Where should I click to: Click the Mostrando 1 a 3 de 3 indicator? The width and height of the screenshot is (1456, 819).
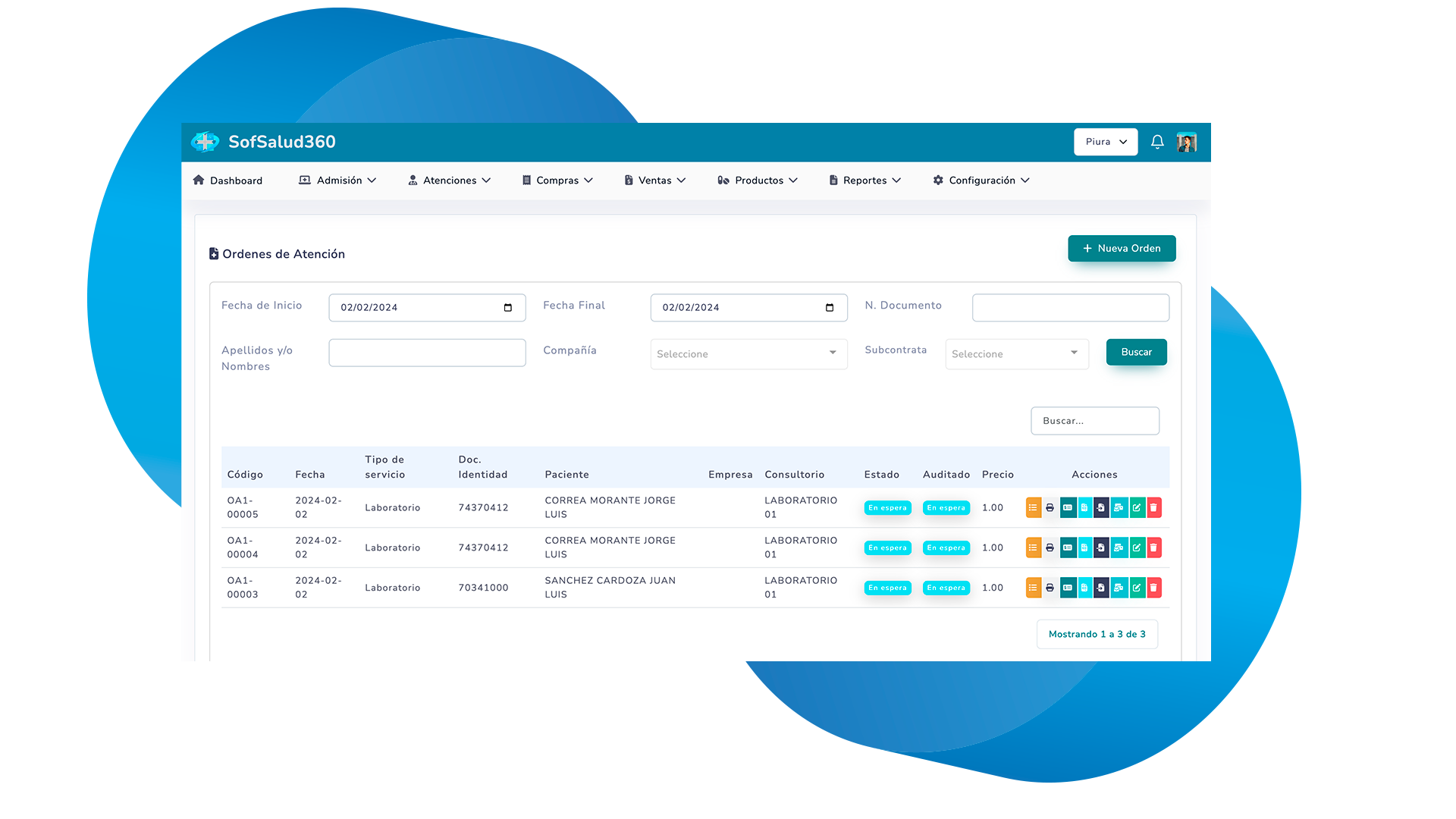tap(1097, 634)
